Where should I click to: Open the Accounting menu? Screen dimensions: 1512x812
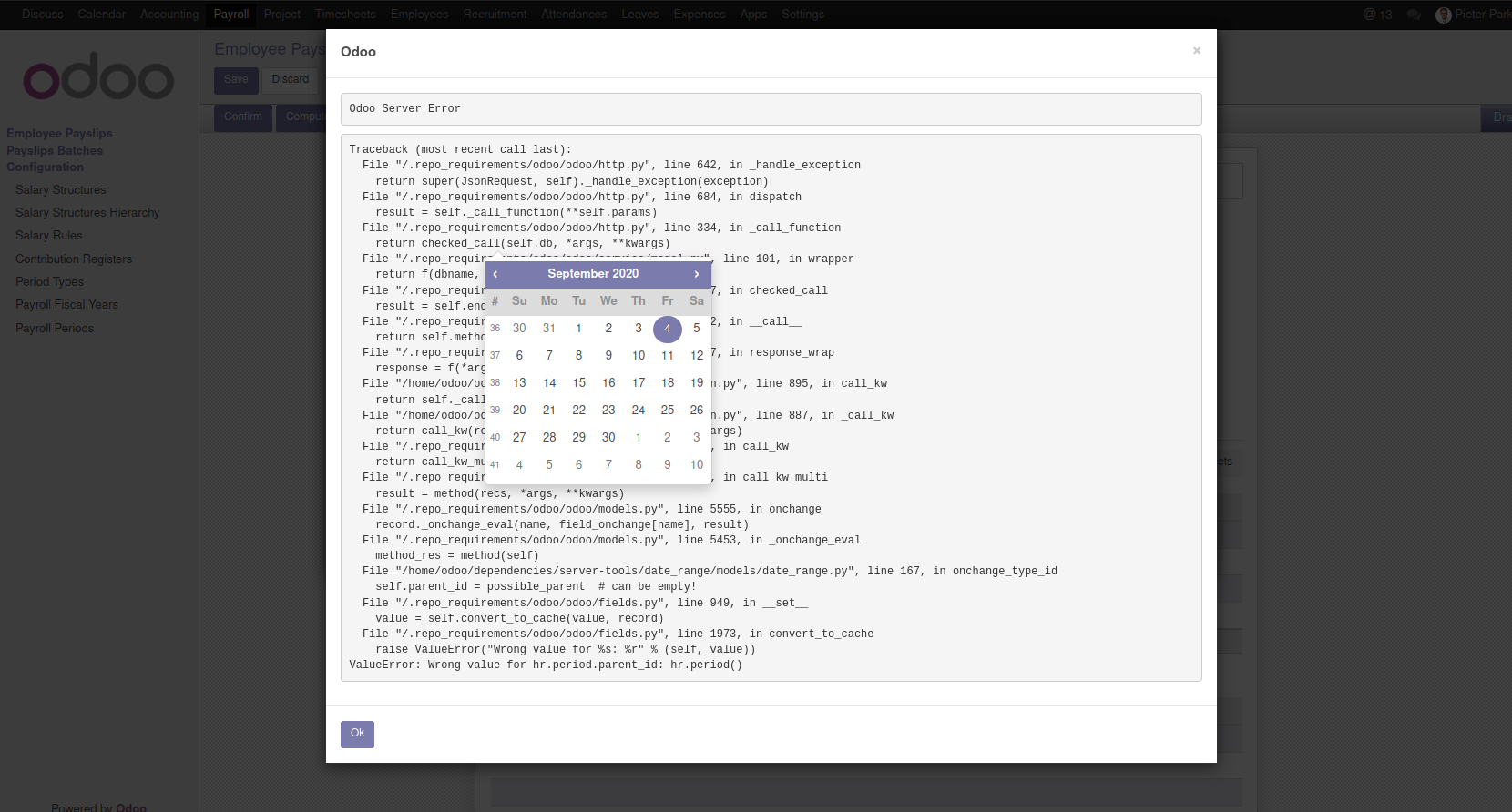[x=169, y=15]
